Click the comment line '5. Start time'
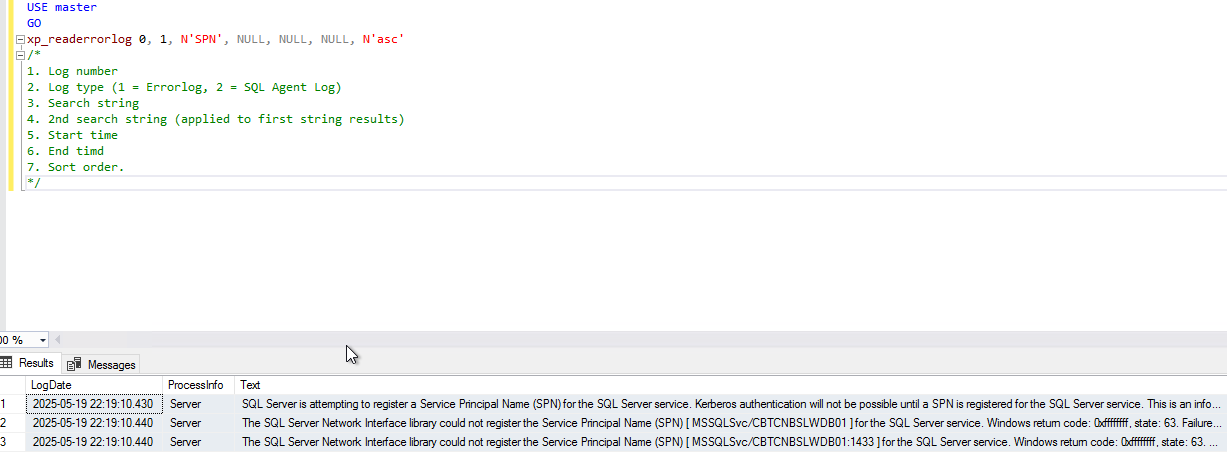Viewport: 1227px width, 463px height. point(72,135)
